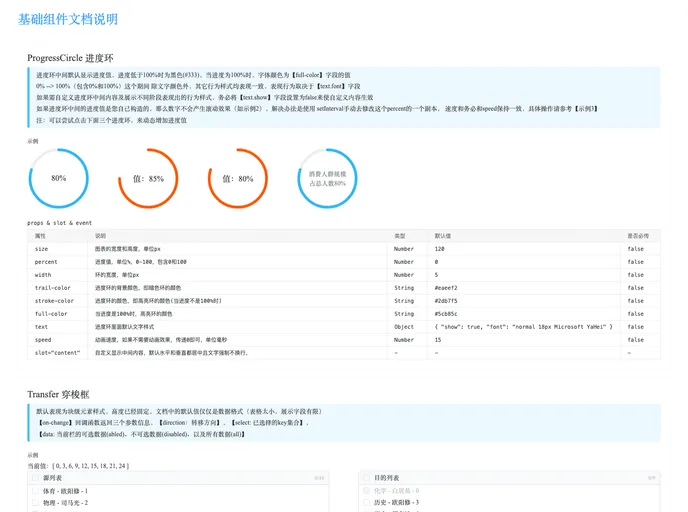This screenshot has height=512, width=688.
Task: Click the 基础组件文档说明 page title
Action: pos(67,19)
